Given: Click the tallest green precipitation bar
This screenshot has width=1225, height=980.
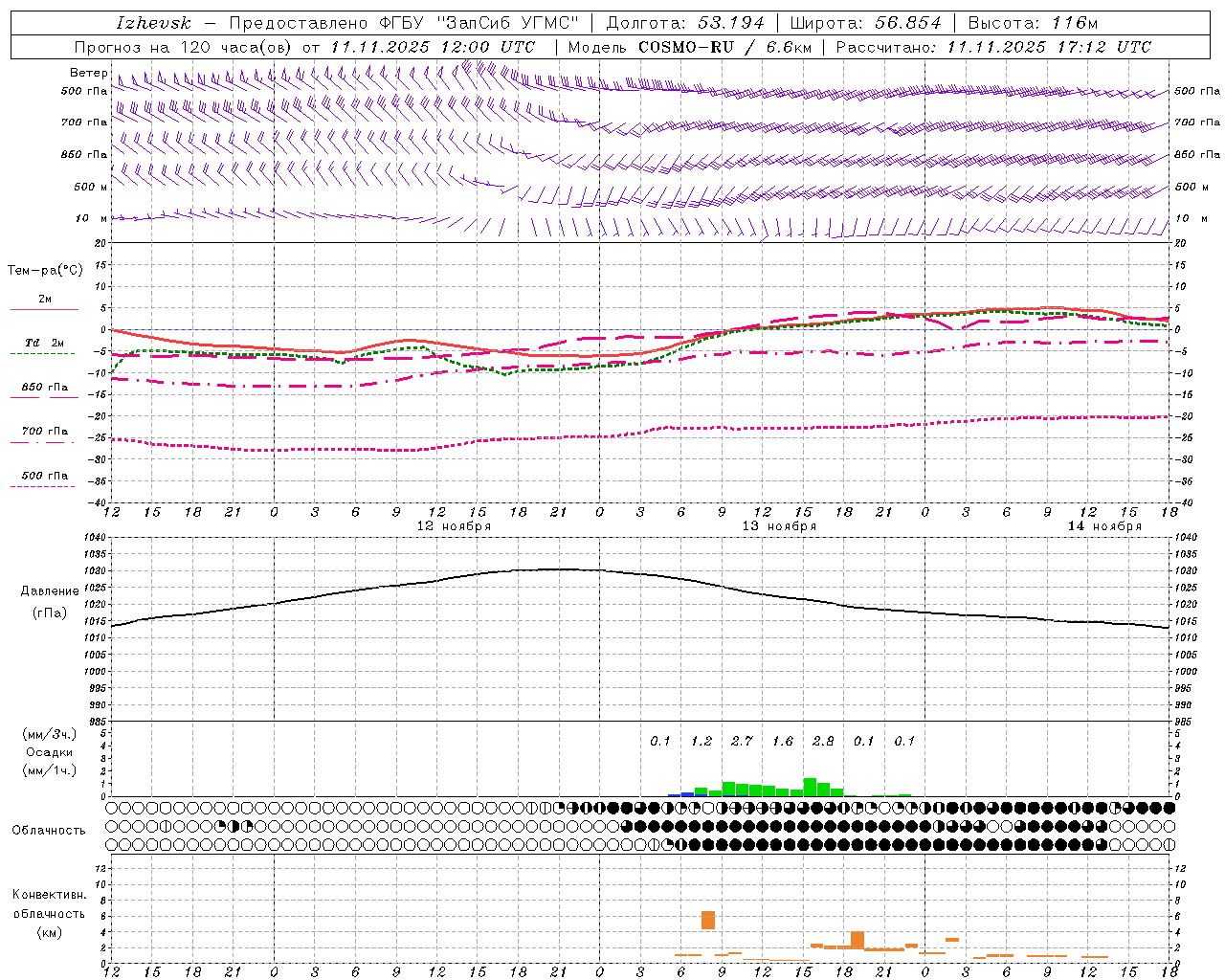Looking at the screenshot, I should coord(810,788).
